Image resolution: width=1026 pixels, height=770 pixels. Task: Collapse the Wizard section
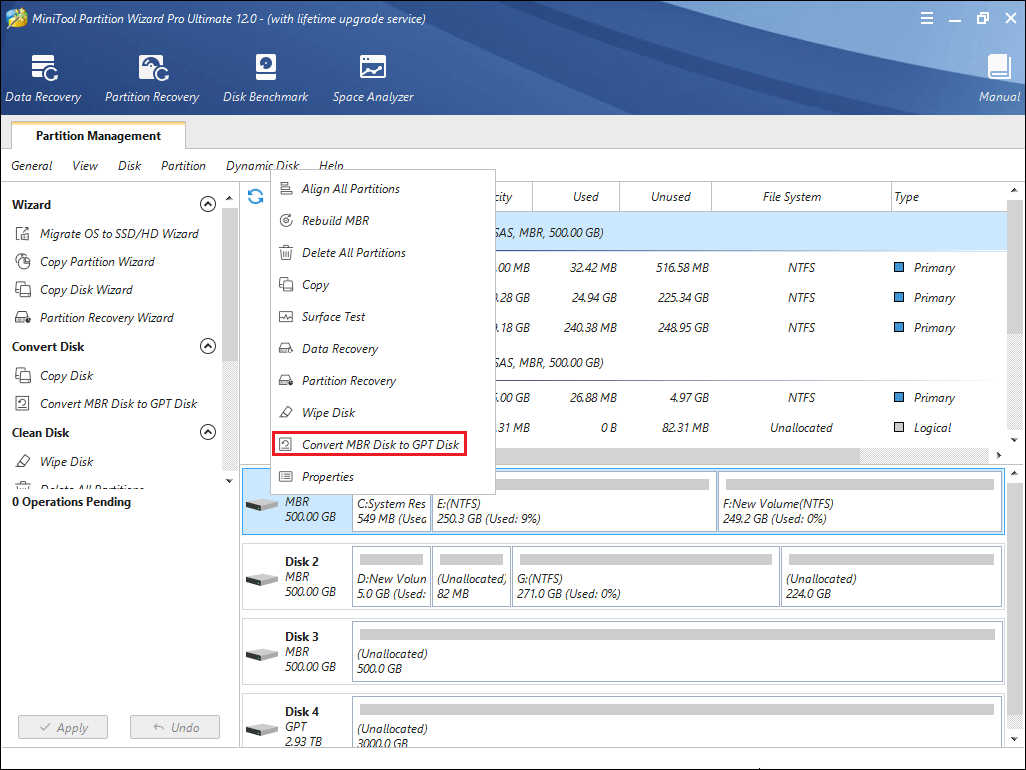tap(207, 204)
